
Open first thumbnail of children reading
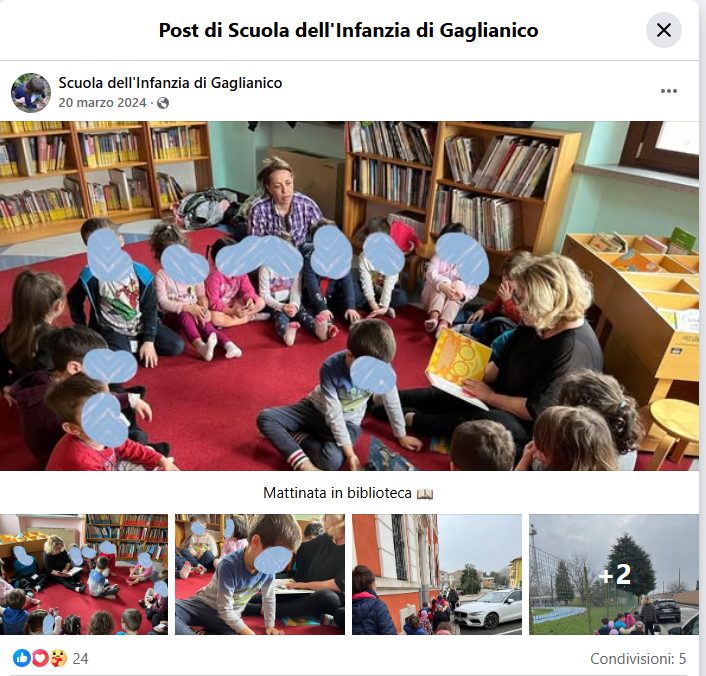point(84,574)
